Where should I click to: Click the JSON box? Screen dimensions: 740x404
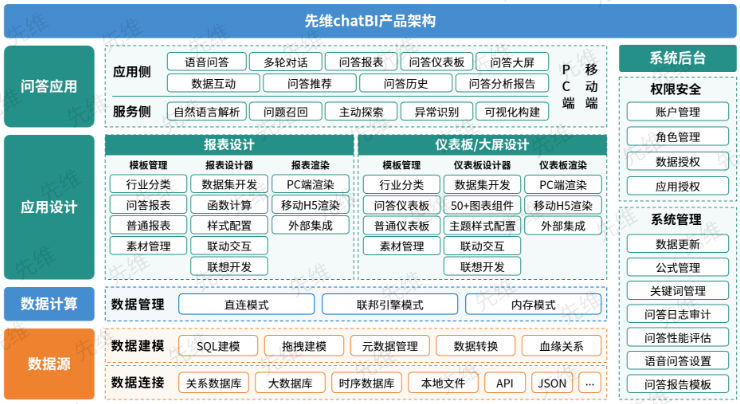pyautogui.click(x=552, y=383)
